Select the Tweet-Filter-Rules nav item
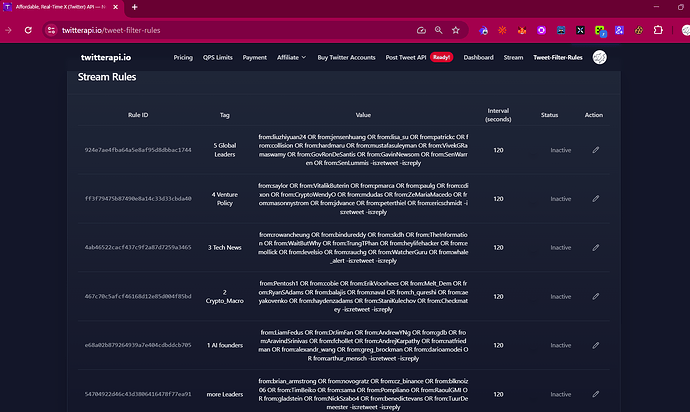The width and height of the screenshot is (690, 412). tap(558, 57)
